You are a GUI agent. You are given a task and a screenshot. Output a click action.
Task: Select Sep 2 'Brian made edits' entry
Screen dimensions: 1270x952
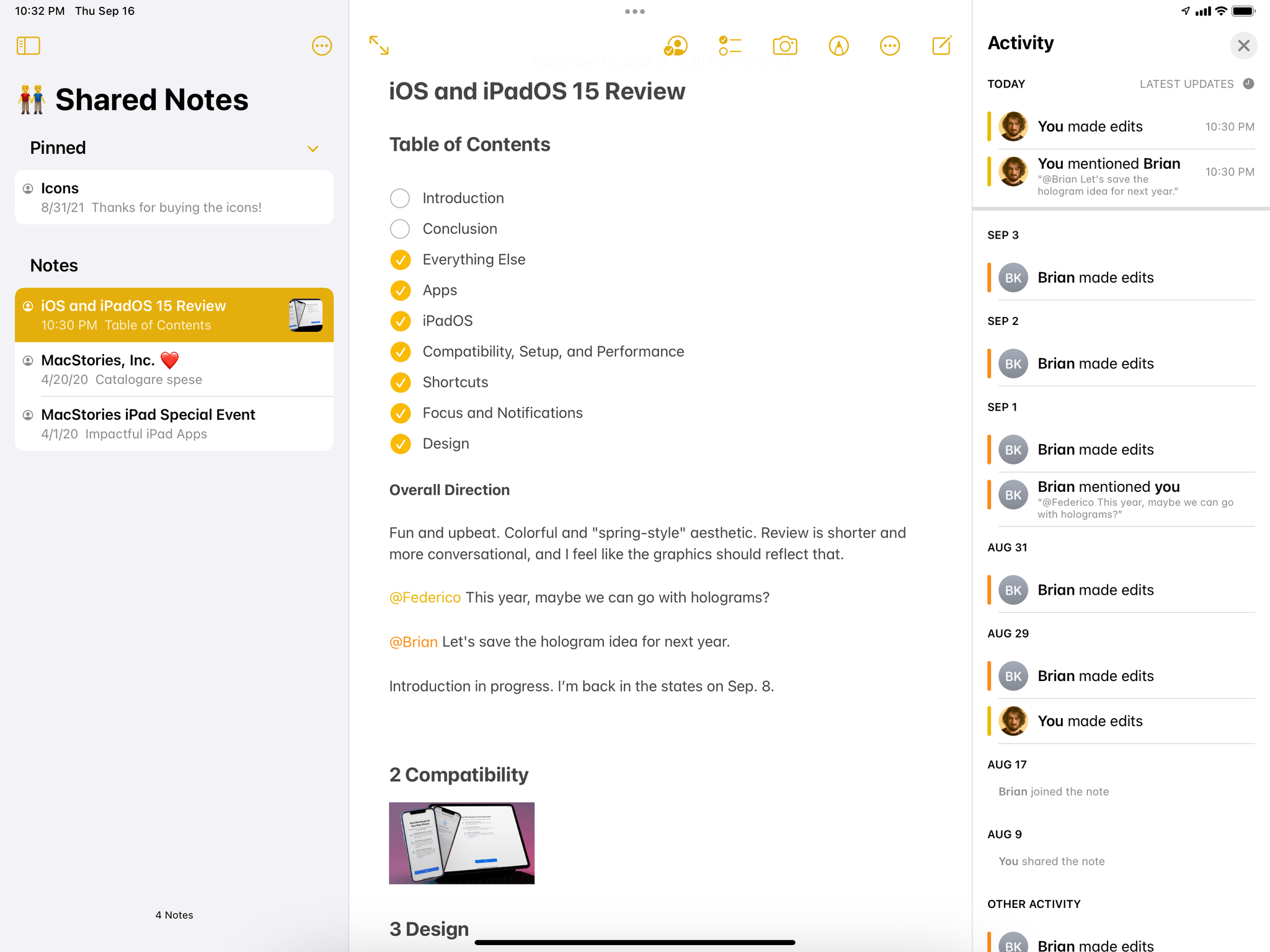click(x=1121, y=363)
